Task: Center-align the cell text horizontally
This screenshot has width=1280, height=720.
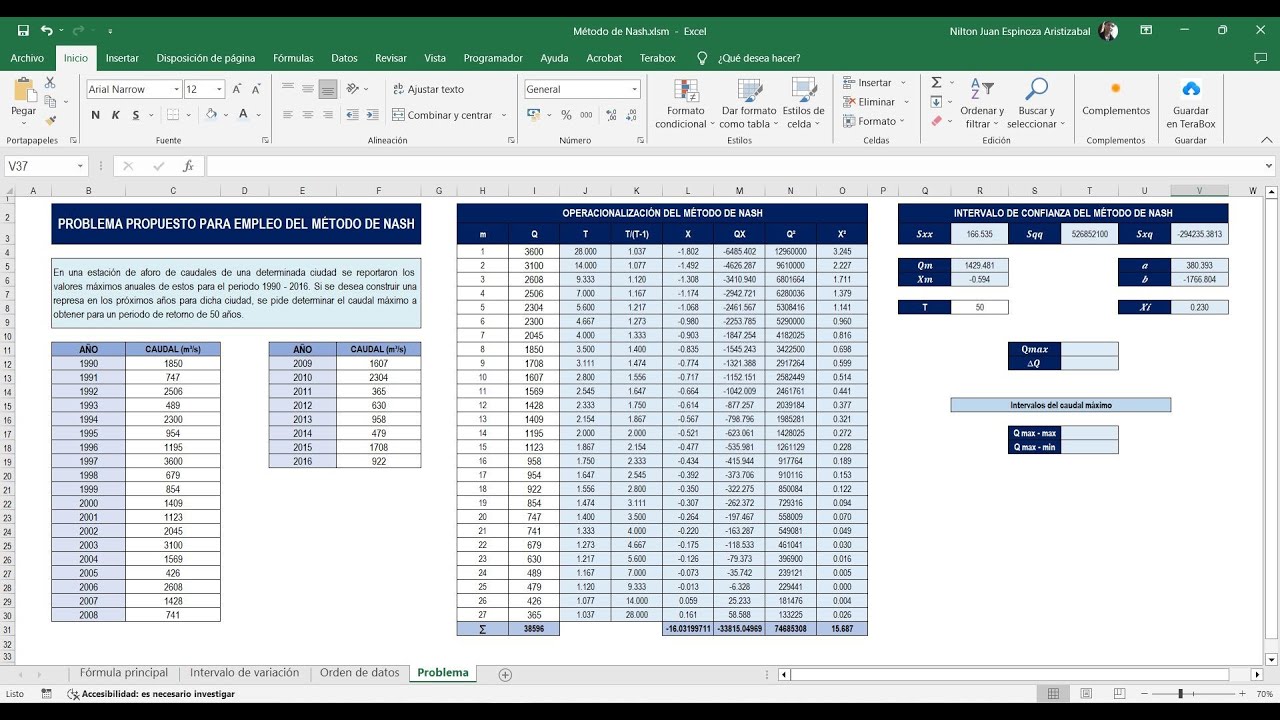Action: (307, 115)
